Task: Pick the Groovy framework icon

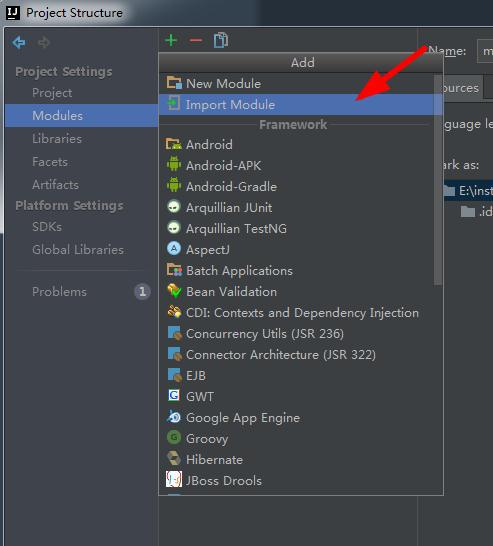Action: point(174,438)
